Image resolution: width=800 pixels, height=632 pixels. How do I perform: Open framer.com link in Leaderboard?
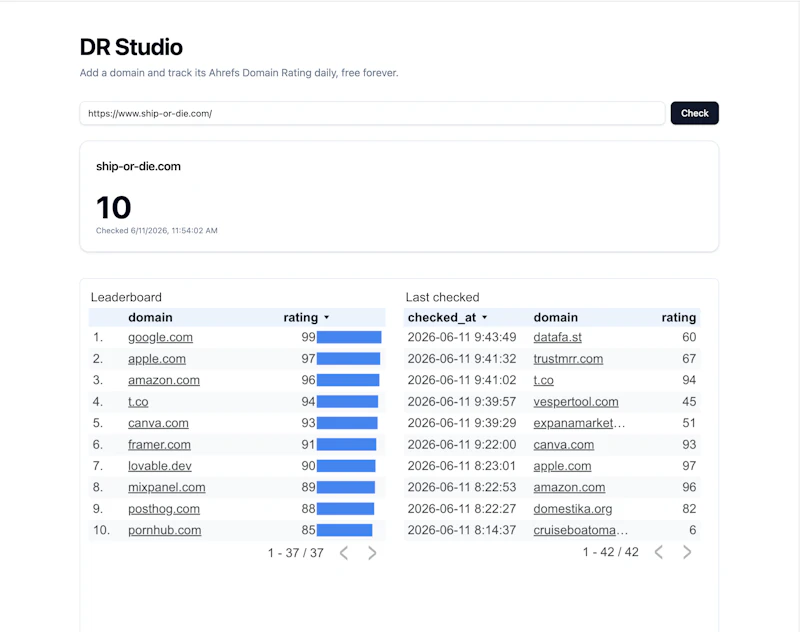159,444
